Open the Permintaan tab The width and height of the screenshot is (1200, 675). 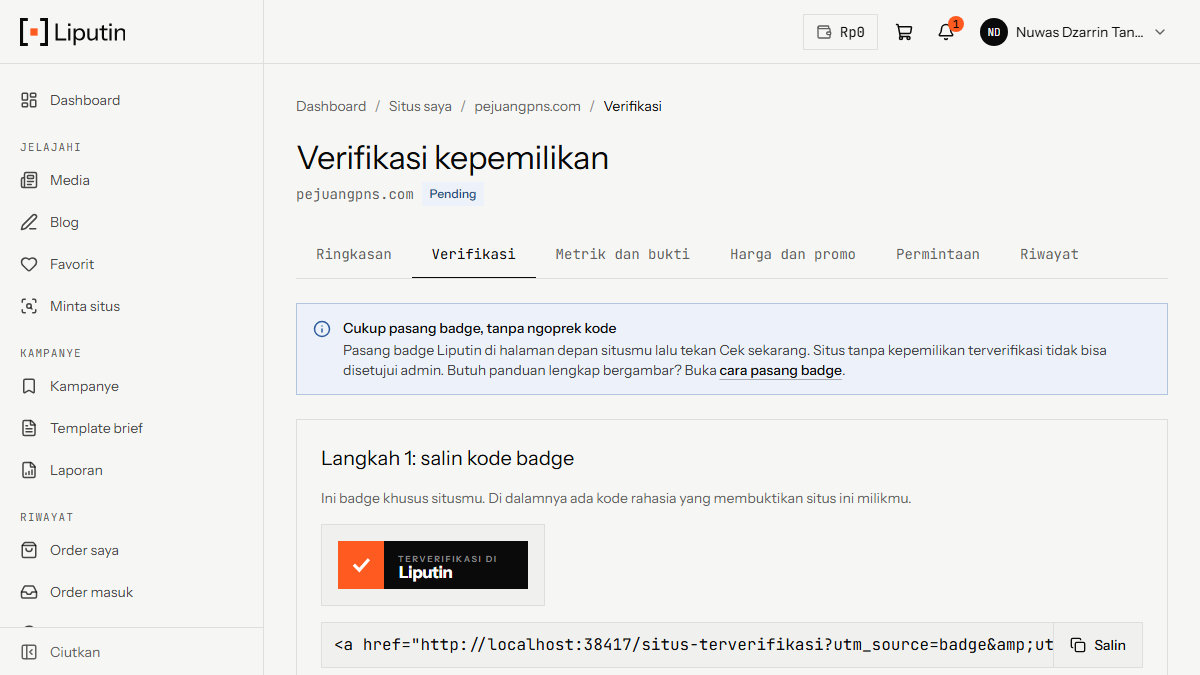click(938, 254)
